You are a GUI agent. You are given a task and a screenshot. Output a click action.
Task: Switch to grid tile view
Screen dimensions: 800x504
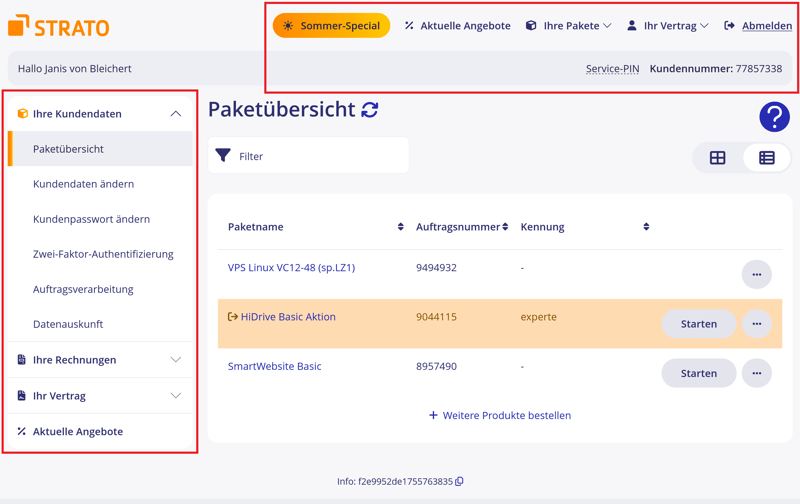pyautogui.click(x=717, y=158)
